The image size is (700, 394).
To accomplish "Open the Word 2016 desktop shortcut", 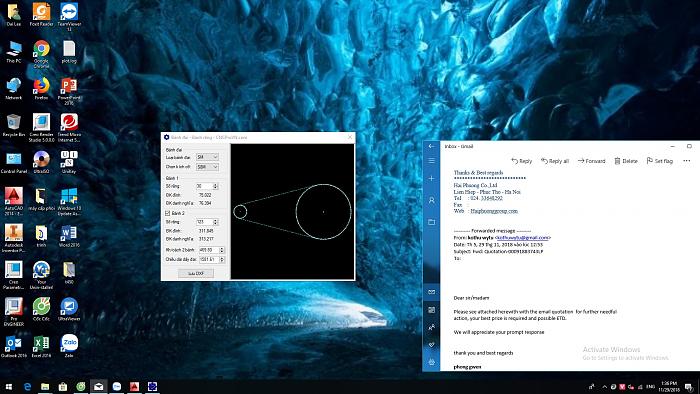I will pos(69,236).
